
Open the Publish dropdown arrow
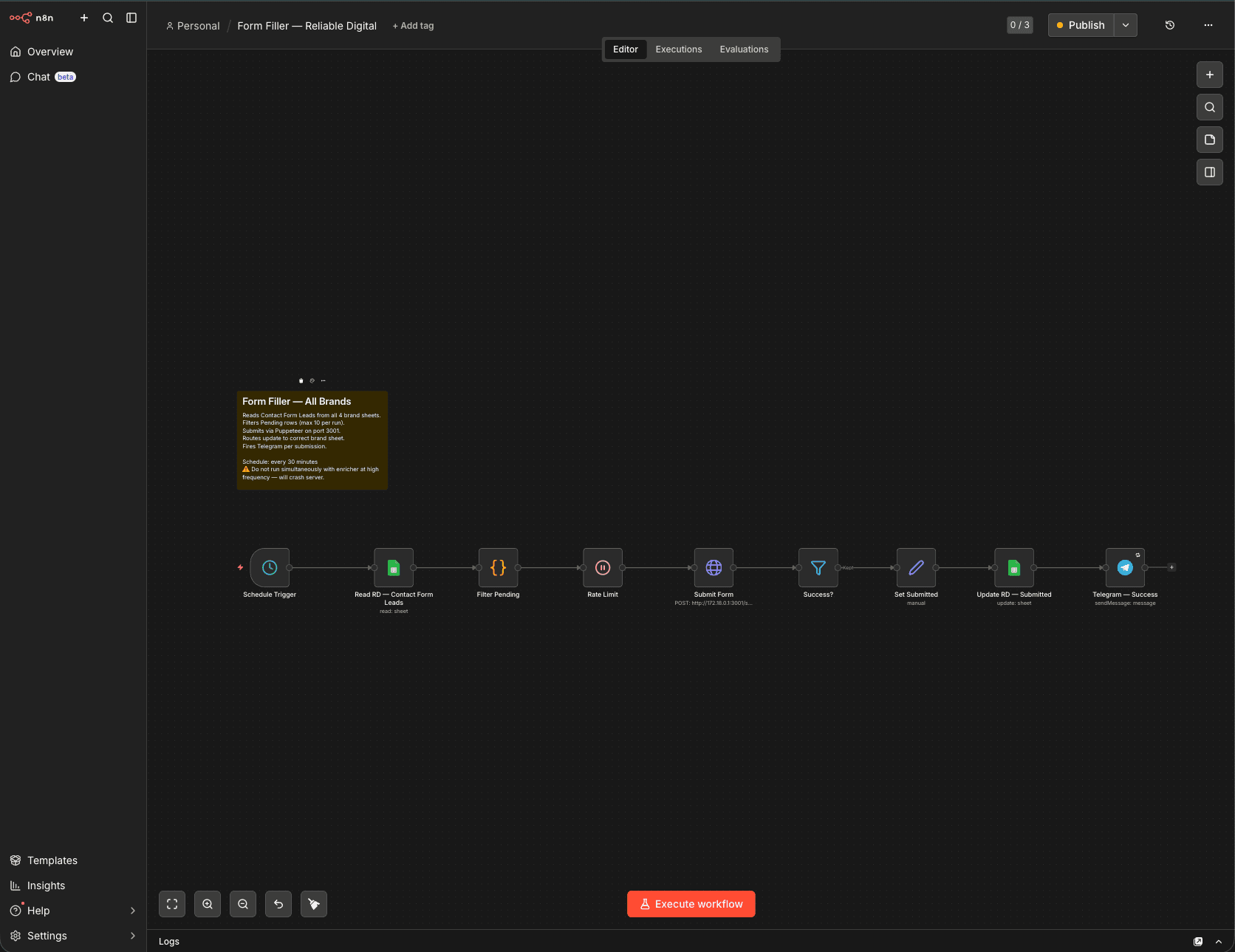click(1125, 25)
